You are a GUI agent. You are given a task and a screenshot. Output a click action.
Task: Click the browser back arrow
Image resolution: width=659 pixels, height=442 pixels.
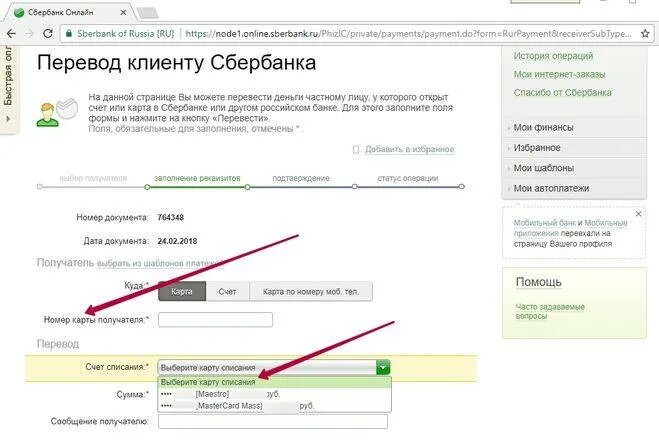pyautogui.click(x=11, y=34)
